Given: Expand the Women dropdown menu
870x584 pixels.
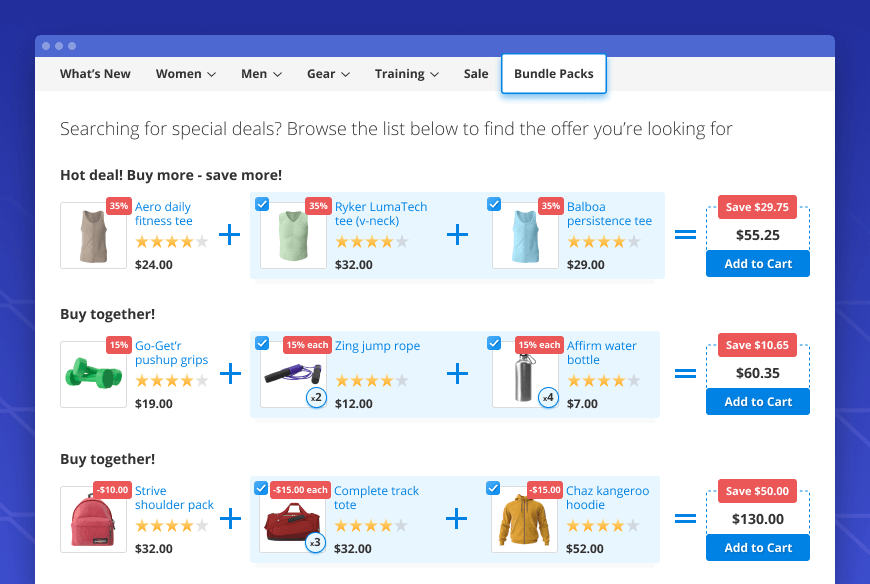Looking at the screenshot, I should 186,73.
